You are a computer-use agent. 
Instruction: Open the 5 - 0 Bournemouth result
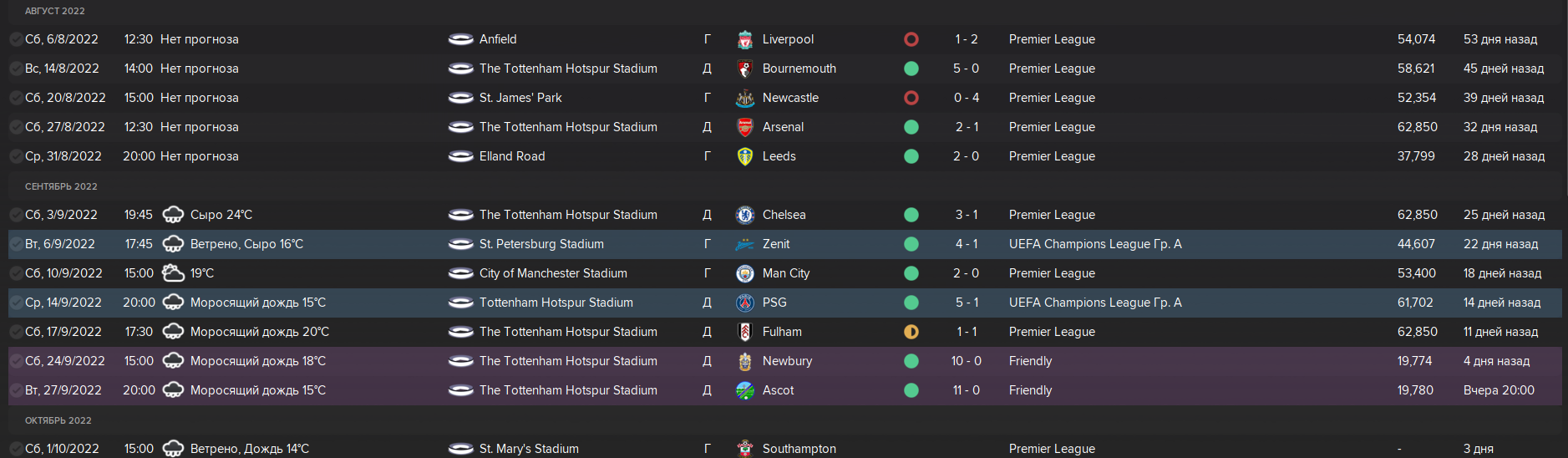(966, 69)
